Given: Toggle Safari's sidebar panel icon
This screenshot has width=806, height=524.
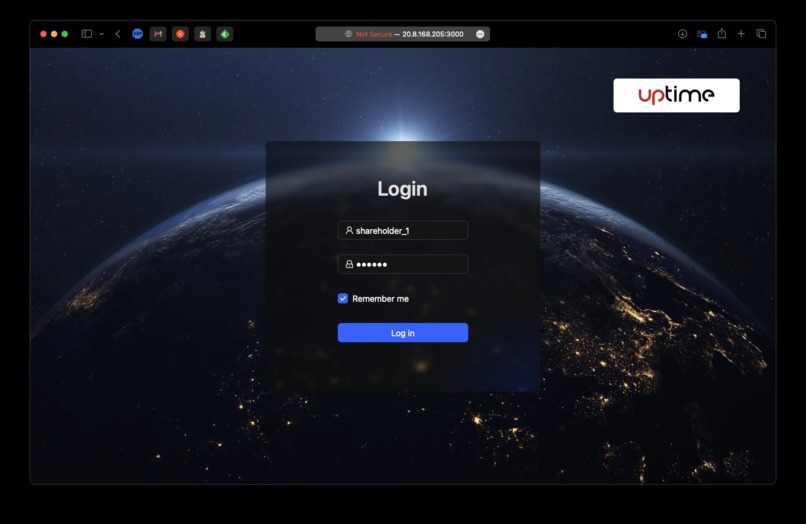Looking at the screenshot, I should pos(86,34).
